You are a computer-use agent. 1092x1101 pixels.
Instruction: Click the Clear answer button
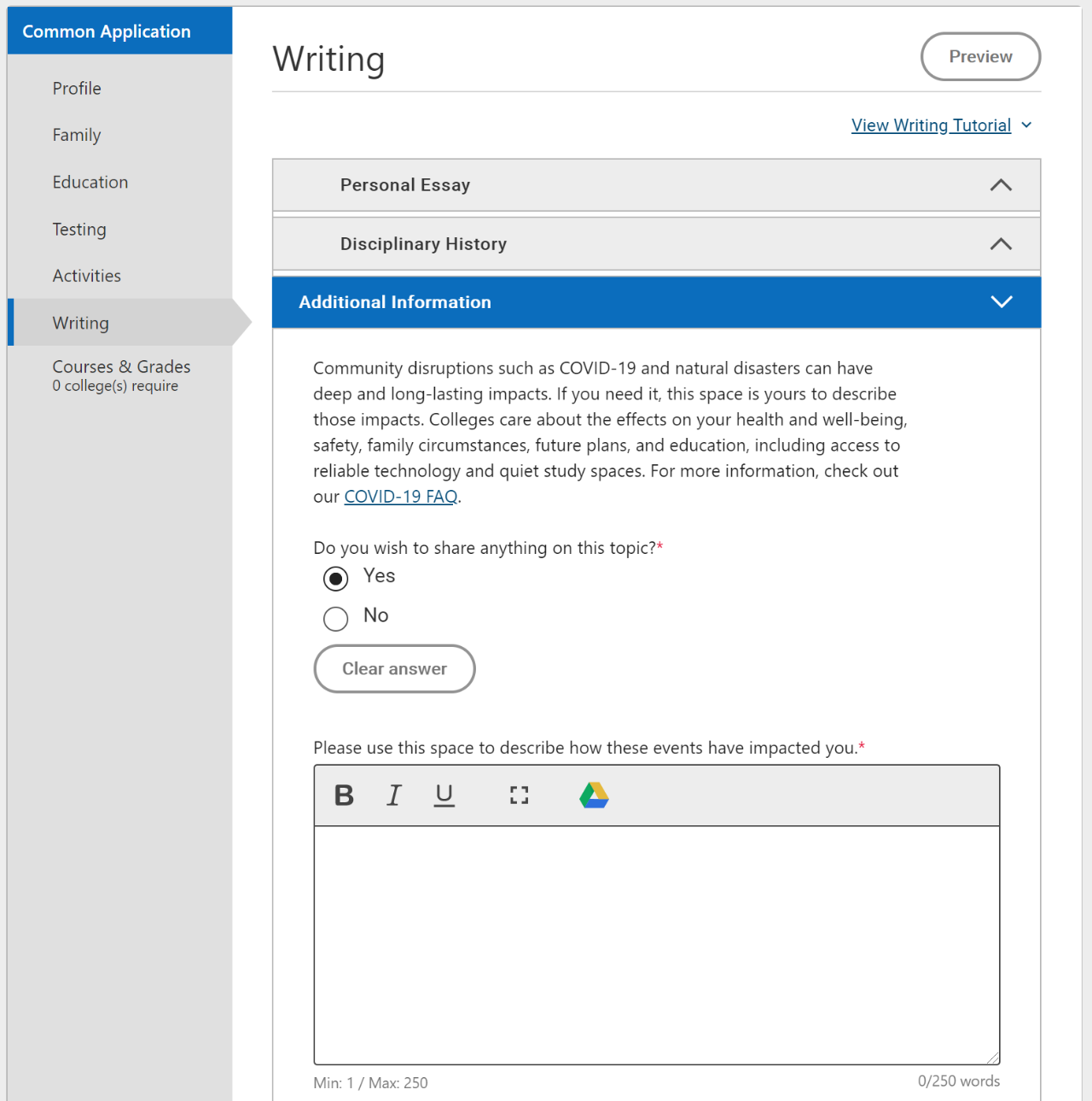pos(394,668)
